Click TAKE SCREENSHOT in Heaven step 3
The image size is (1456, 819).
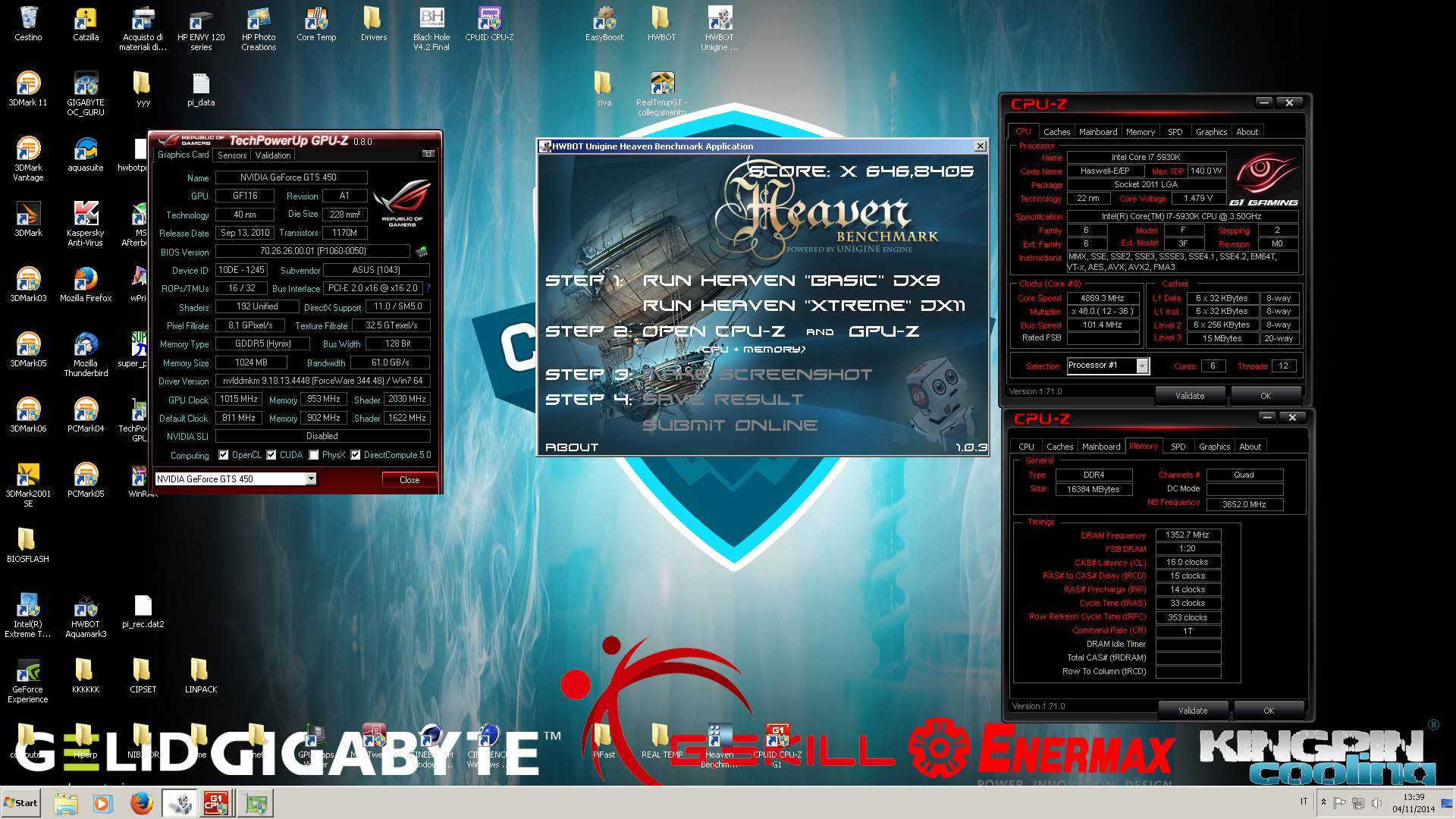(x=757, y=375)
